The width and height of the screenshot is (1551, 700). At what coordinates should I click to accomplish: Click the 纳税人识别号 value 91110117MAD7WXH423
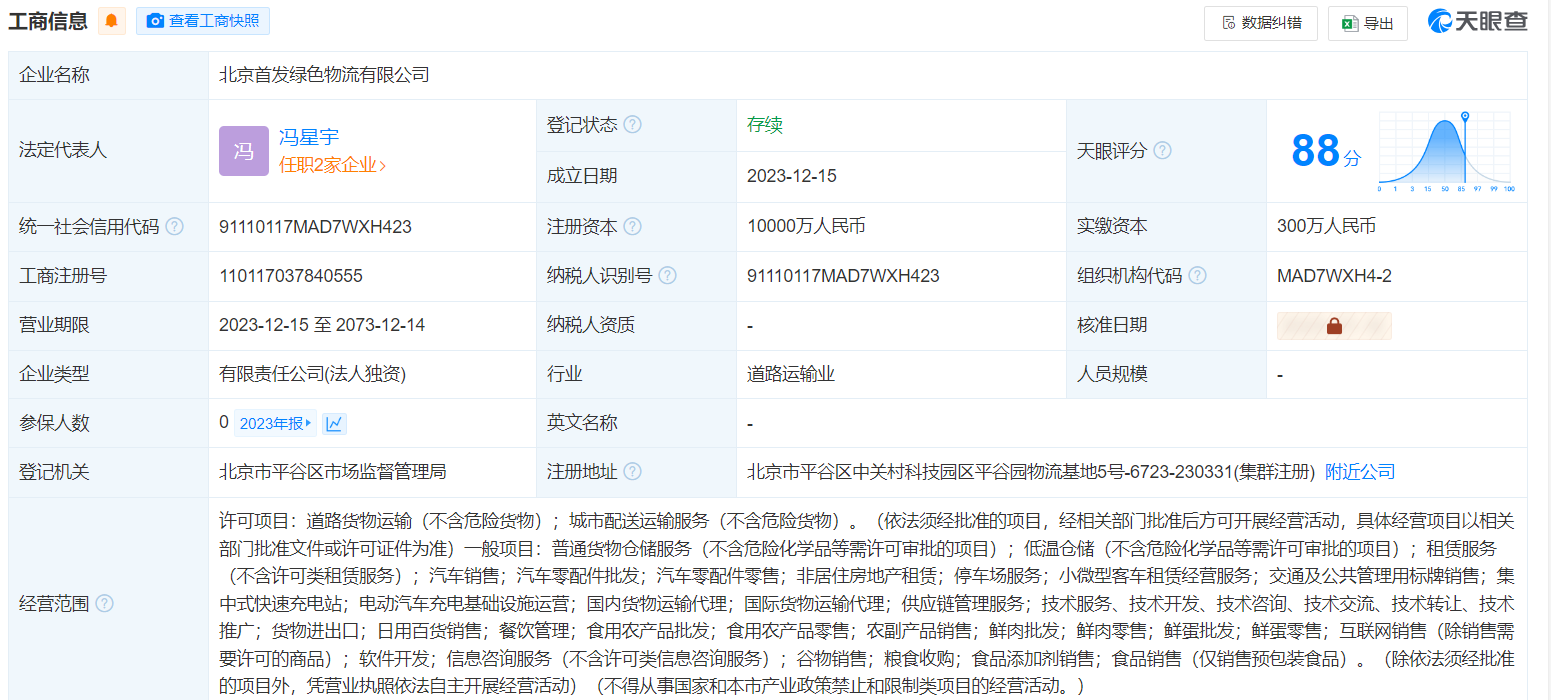843,276
